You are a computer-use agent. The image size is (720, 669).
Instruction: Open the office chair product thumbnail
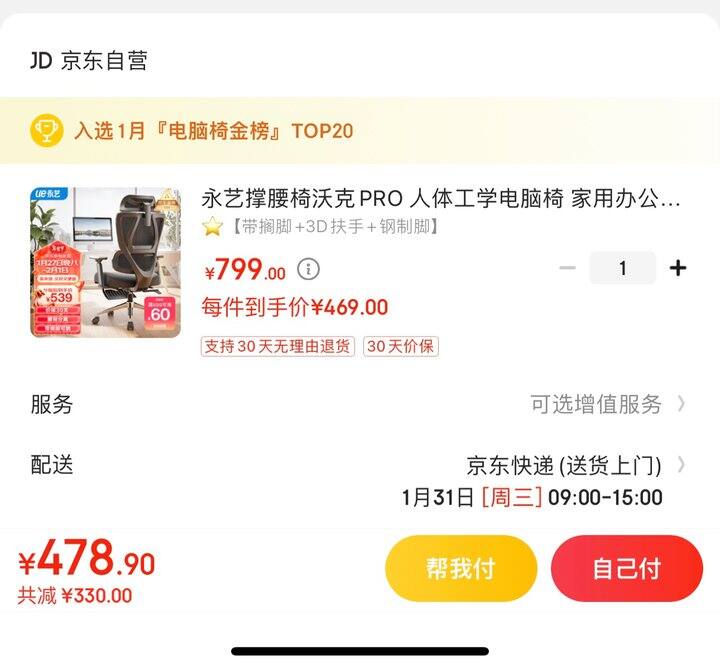click(106, 262)
